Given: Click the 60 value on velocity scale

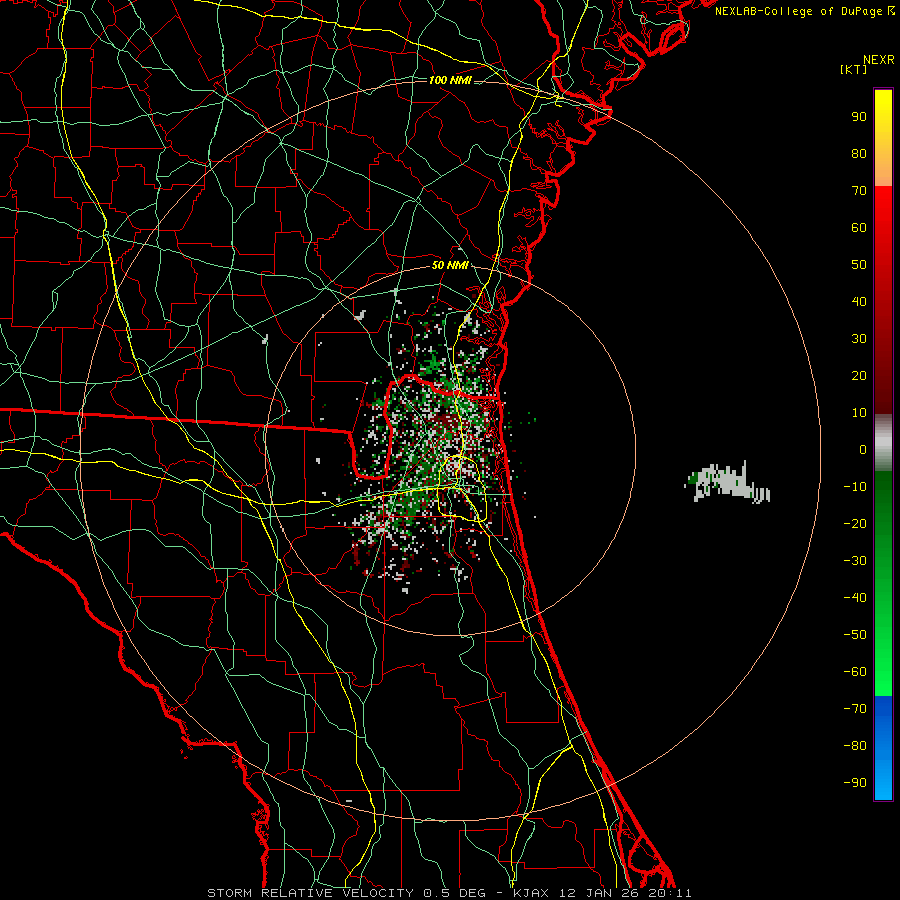Looking at the screenshot, I should [859, 228].
